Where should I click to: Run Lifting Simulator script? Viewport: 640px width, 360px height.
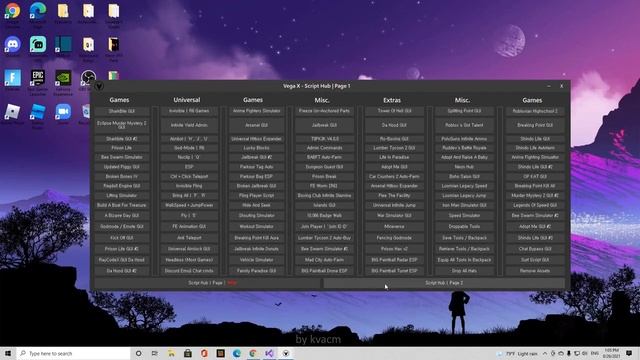coord(122,196)
